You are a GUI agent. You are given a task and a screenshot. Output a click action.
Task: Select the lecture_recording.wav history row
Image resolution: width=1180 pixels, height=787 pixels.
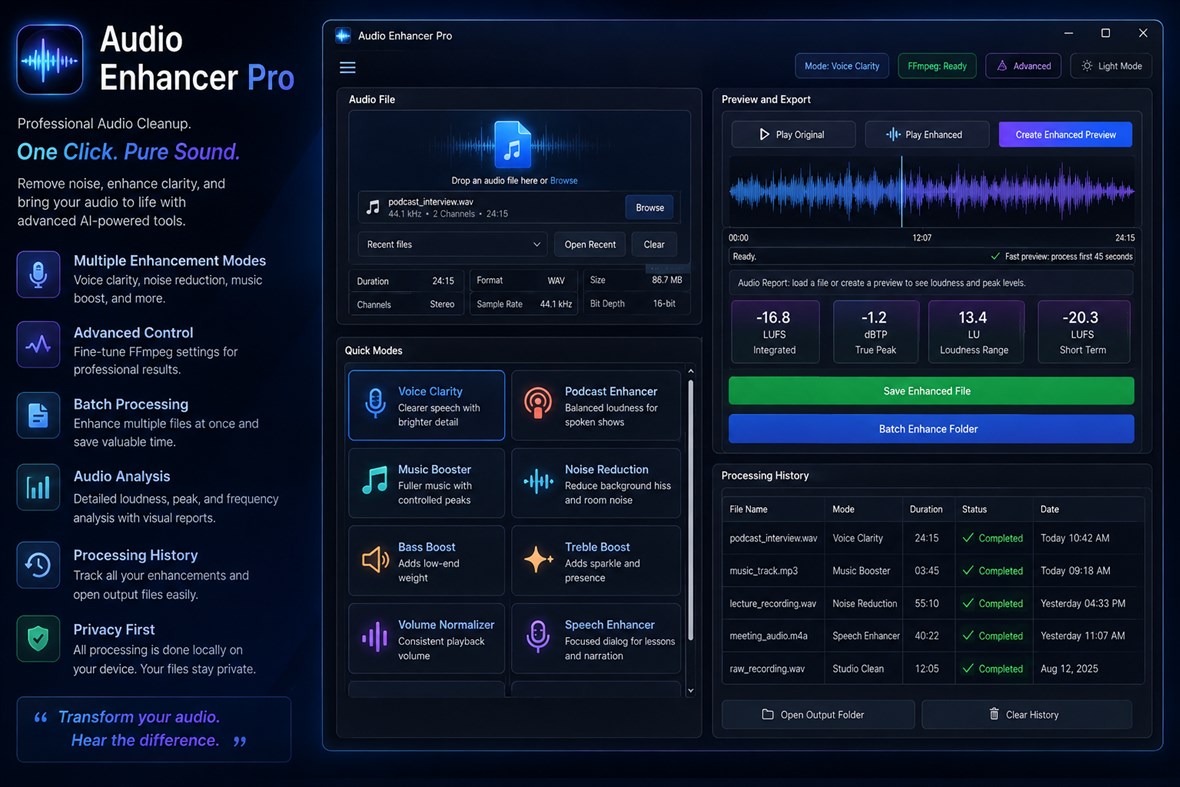(x=933, y=603)
